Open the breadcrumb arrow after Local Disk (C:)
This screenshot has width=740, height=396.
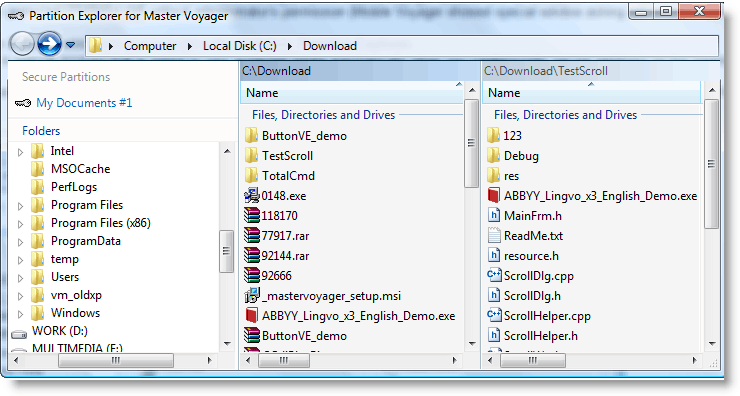pyautogui.click(x=290, y=46)
